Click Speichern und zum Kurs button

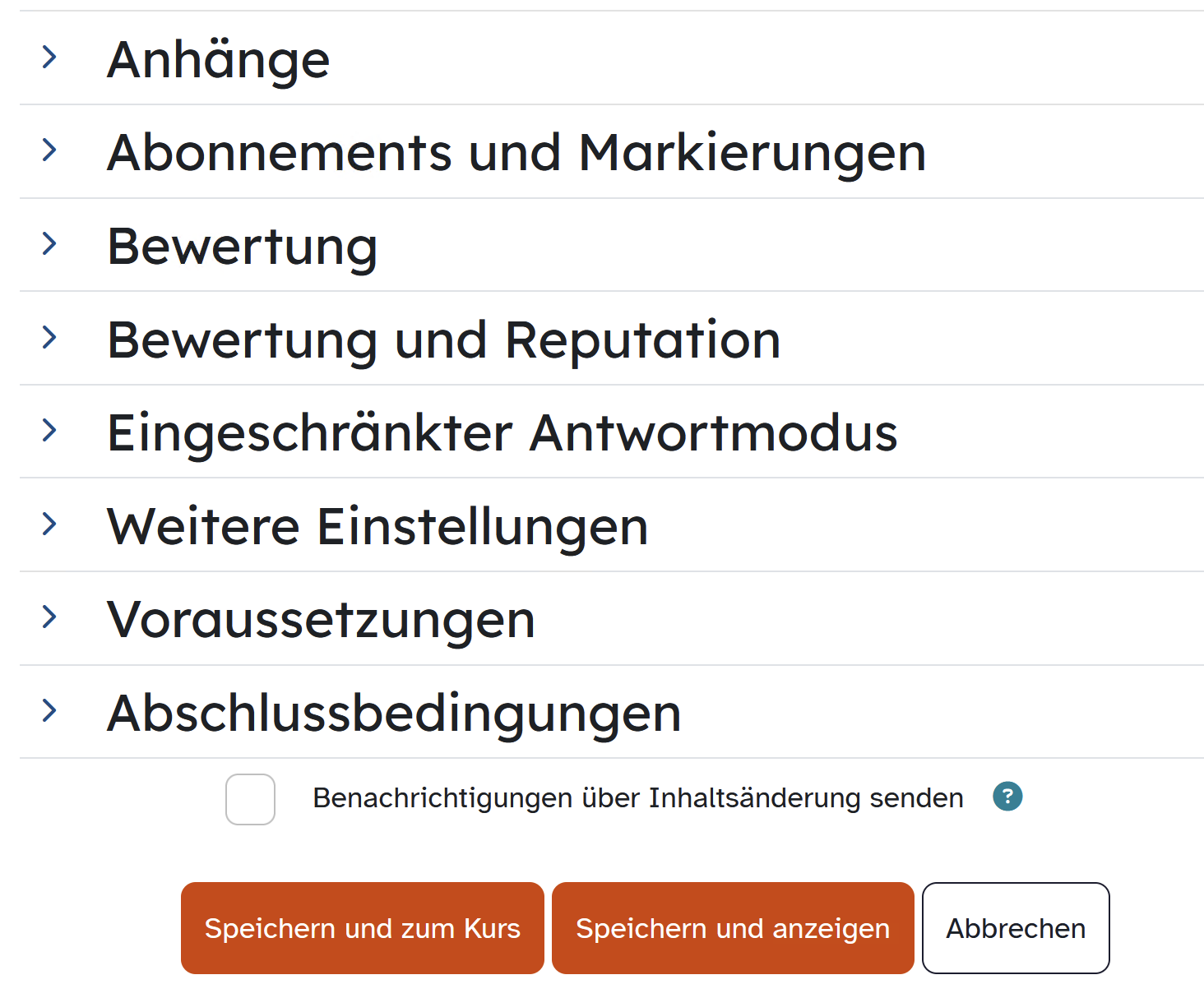pos(362,928)
